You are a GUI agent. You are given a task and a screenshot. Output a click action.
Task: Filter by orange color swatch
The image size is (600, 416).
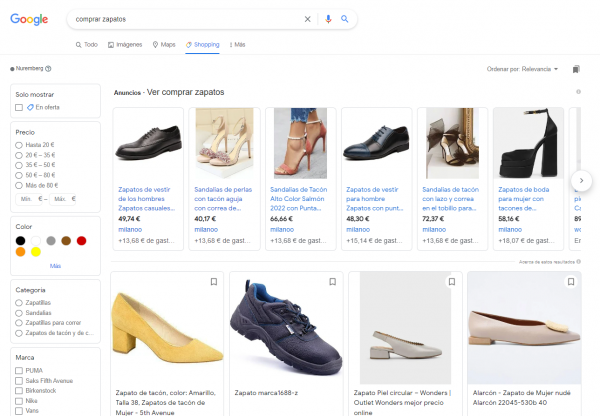point(21,252)
